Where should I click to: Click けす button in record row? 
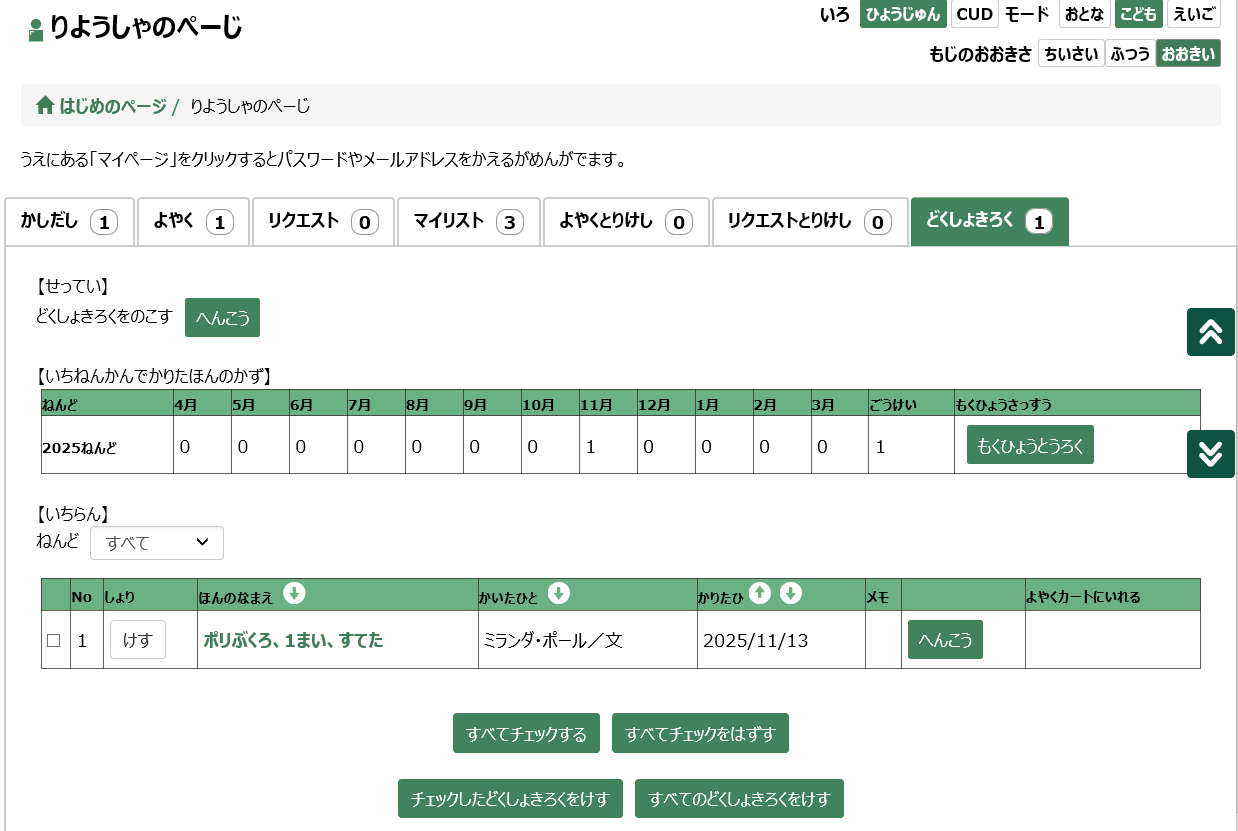click(137, 640)
